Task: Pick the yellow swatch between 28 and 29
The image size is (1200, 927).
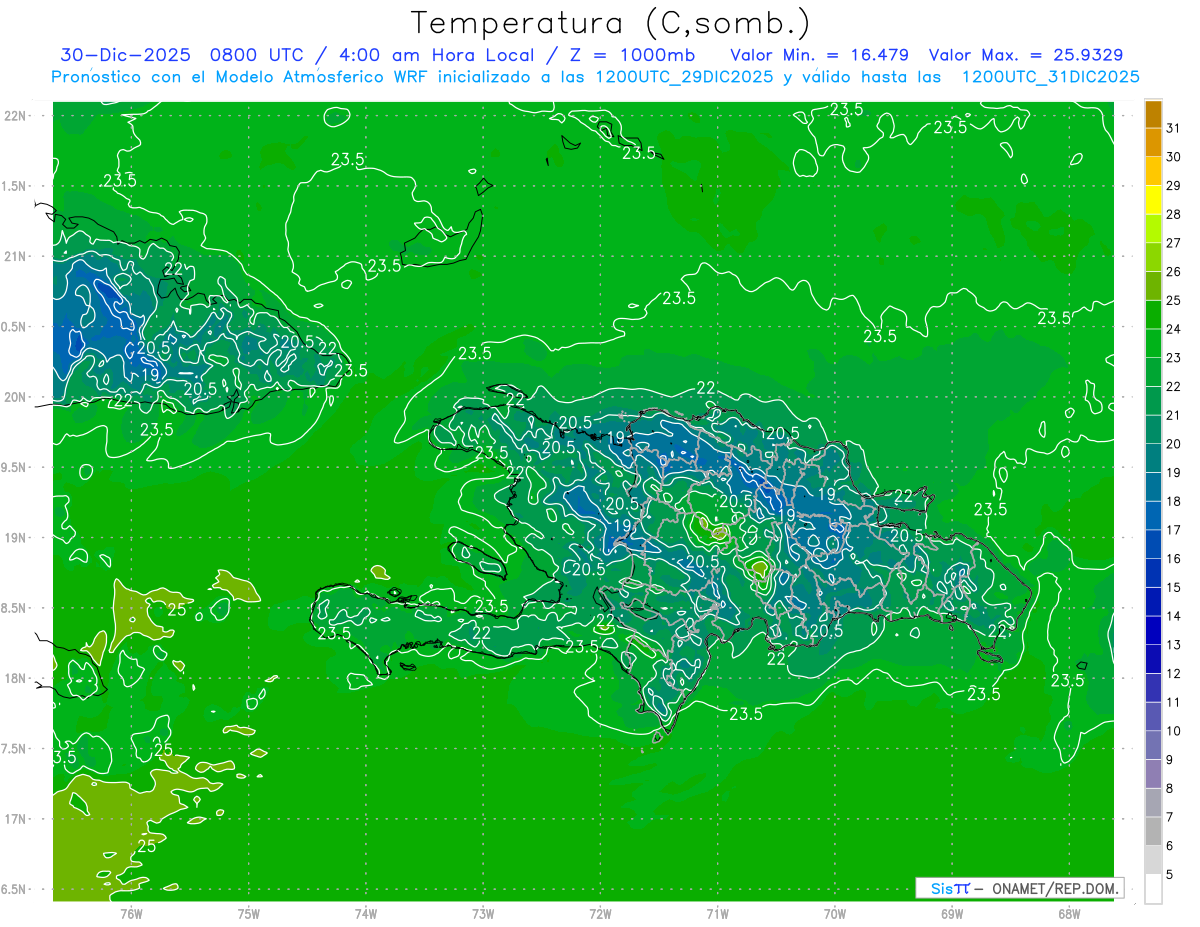Action: coord(1153,200)
